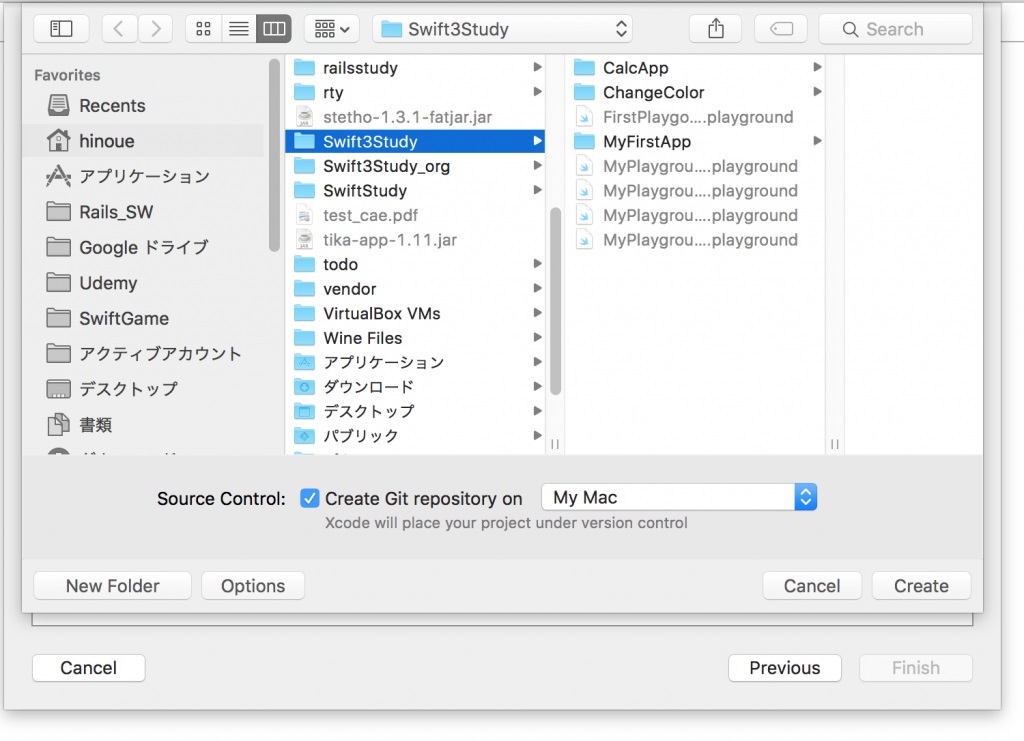Screen dimensions: 1024x741
Task: Click the back navigation arrow
Action: [119, 29]
